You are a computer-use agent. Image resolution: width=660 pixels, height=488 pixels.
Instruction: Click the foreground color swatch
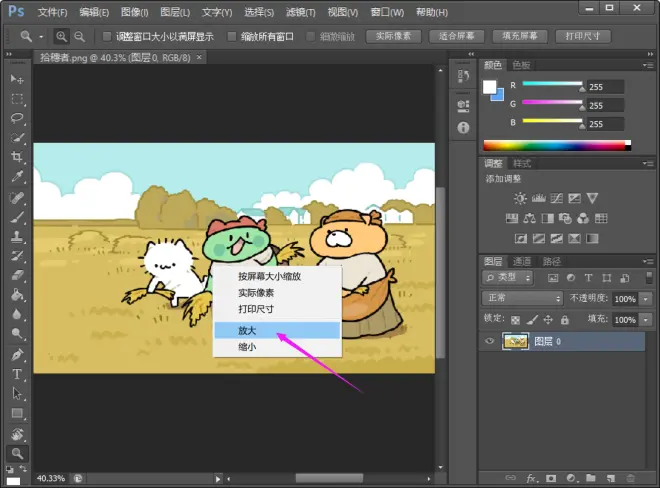[x=489, y=87]
